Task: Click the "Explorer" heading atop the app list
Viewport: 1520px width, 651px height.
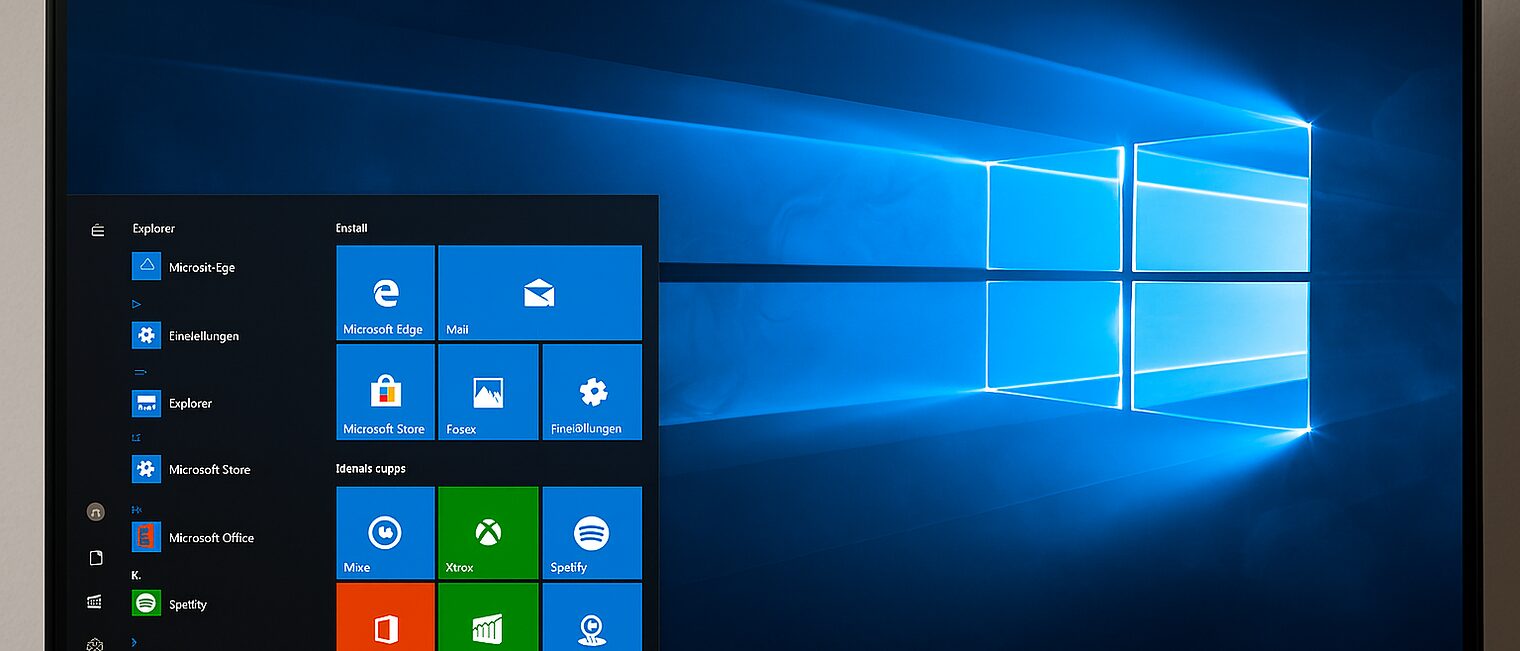Action: tap(154, 229)
